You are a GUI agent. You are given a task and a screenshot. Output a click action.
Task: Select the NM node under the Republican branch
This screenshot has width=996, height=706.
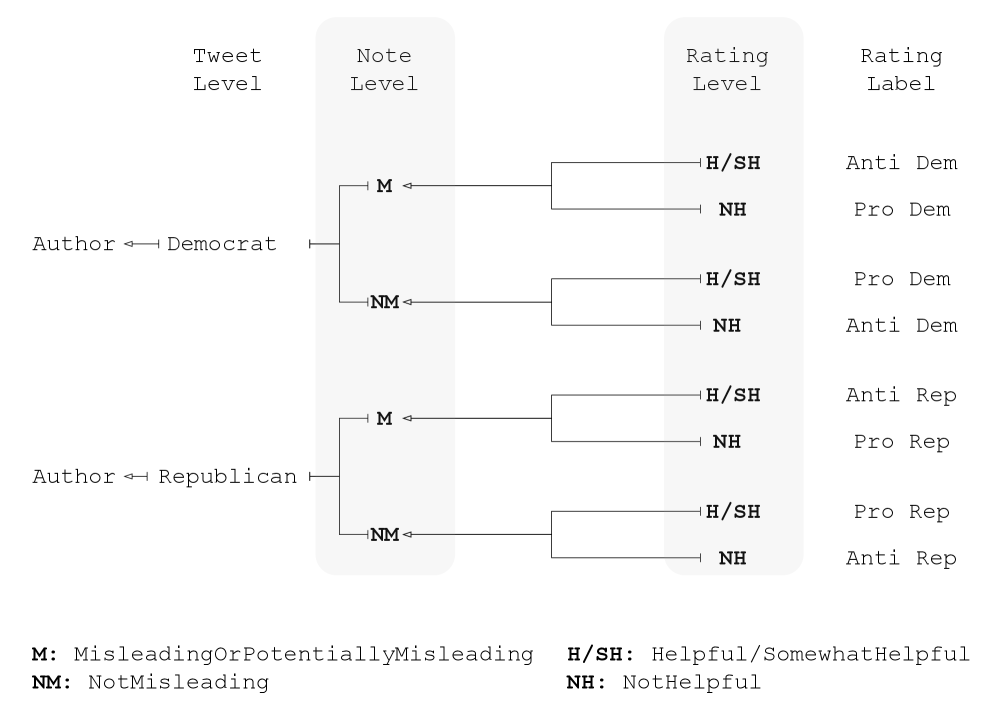click(x=384, y=535)
